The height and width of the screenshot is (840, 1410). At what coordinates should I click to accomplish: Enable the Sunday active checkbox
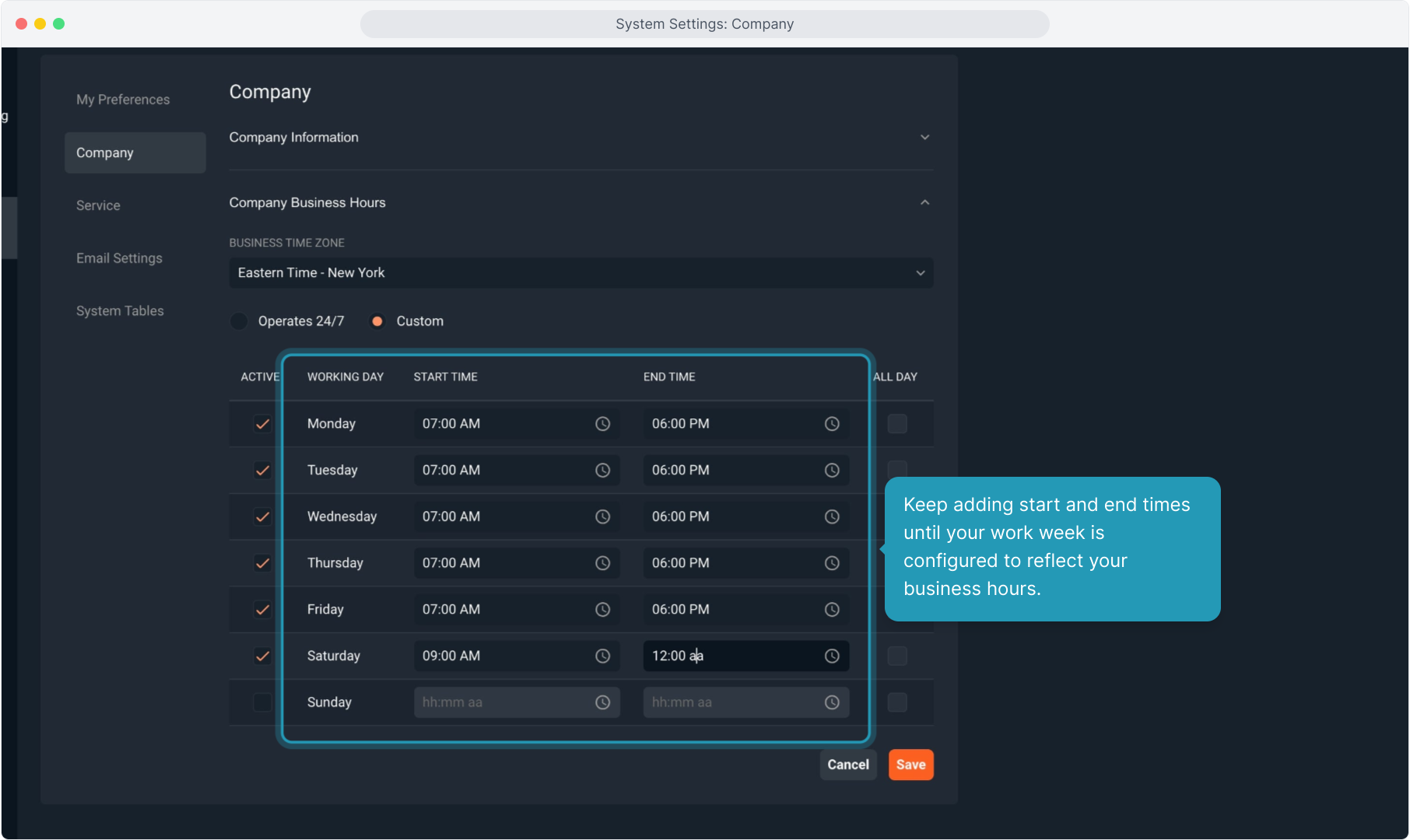(x=262, y=702)
